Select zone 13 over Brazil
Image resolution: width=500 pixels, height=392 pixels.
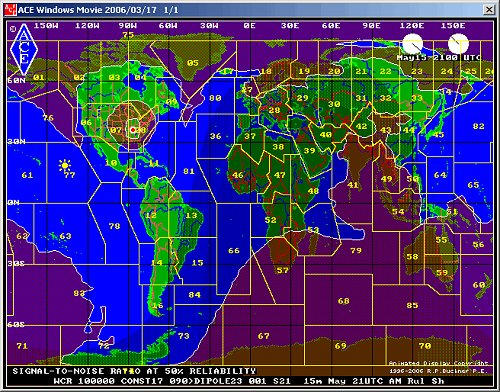coord(191,215)
